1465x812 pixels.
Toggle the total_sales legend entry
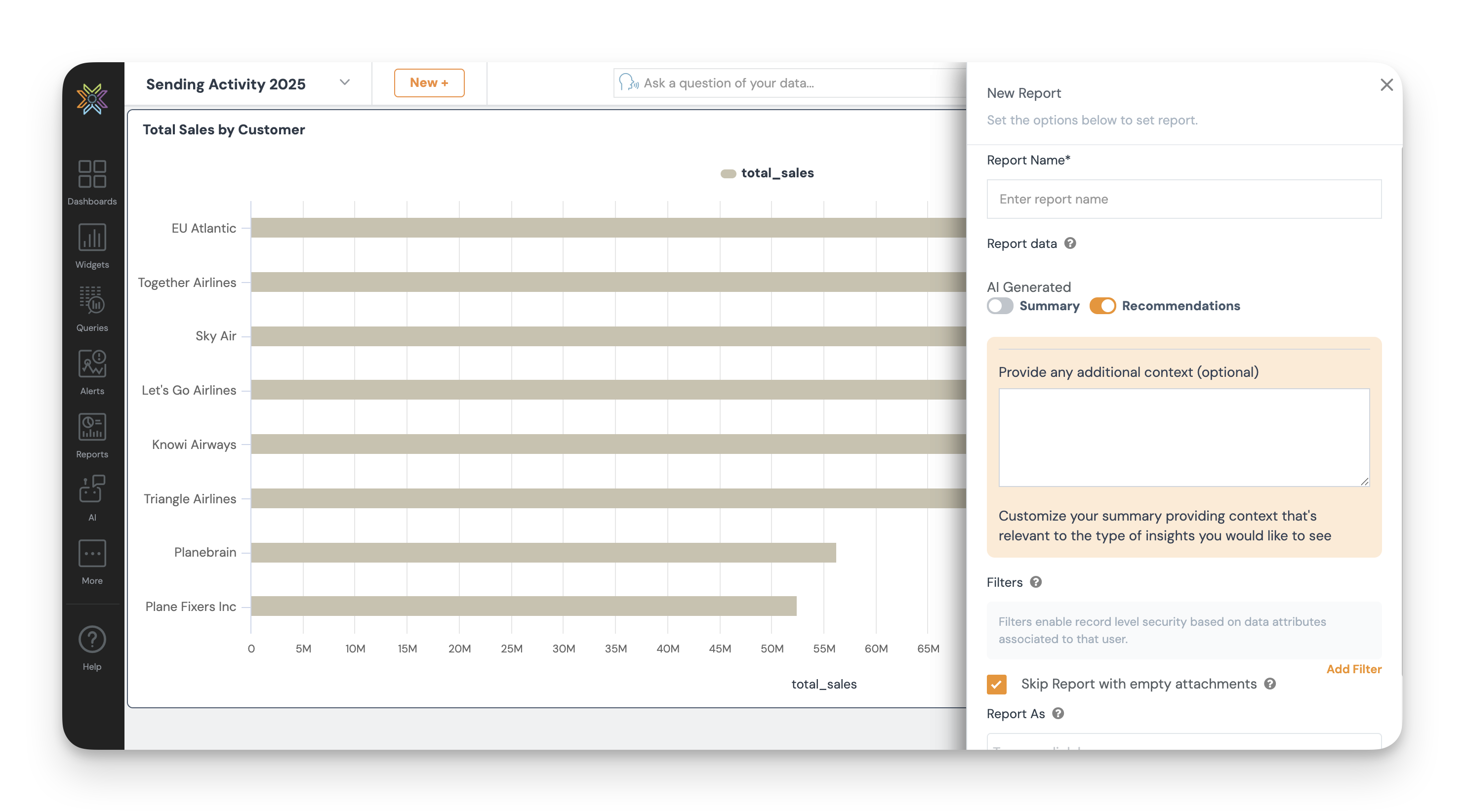click(767, 172)
